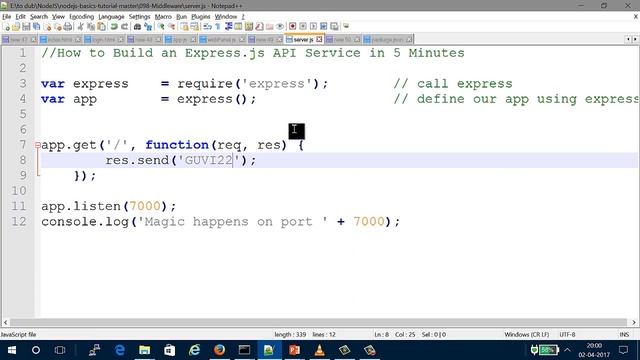Toggle word wrap in the toolbar
Viewport: 640px width, 360px height.
click(x=207, y=27)
